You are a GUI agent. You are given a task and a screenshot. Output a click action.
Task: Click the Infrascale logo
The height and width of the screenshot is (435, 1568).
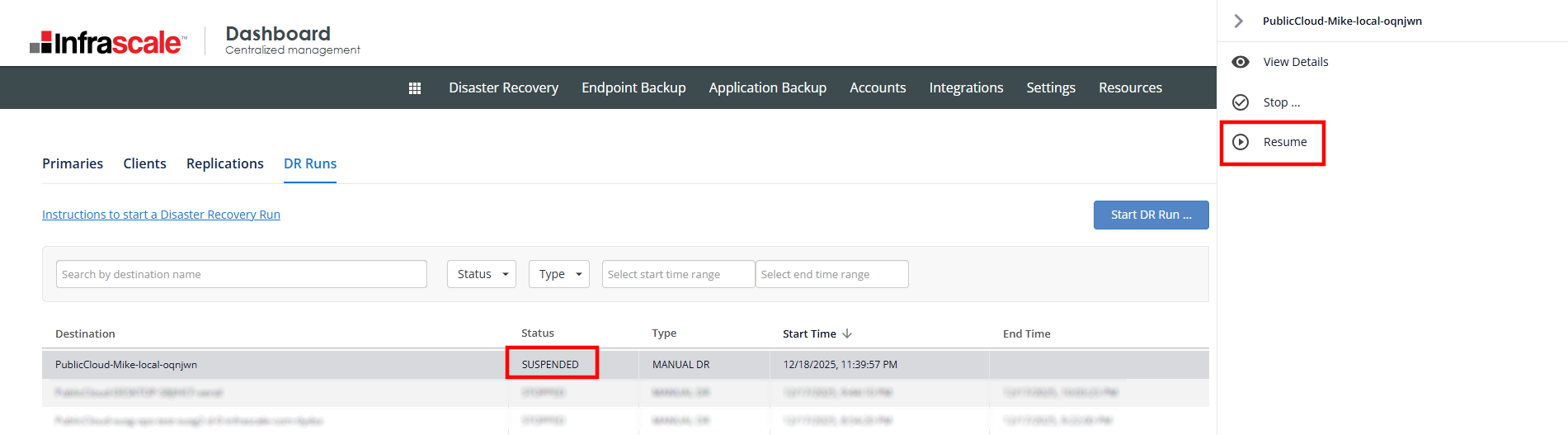(x=108, y=42)
